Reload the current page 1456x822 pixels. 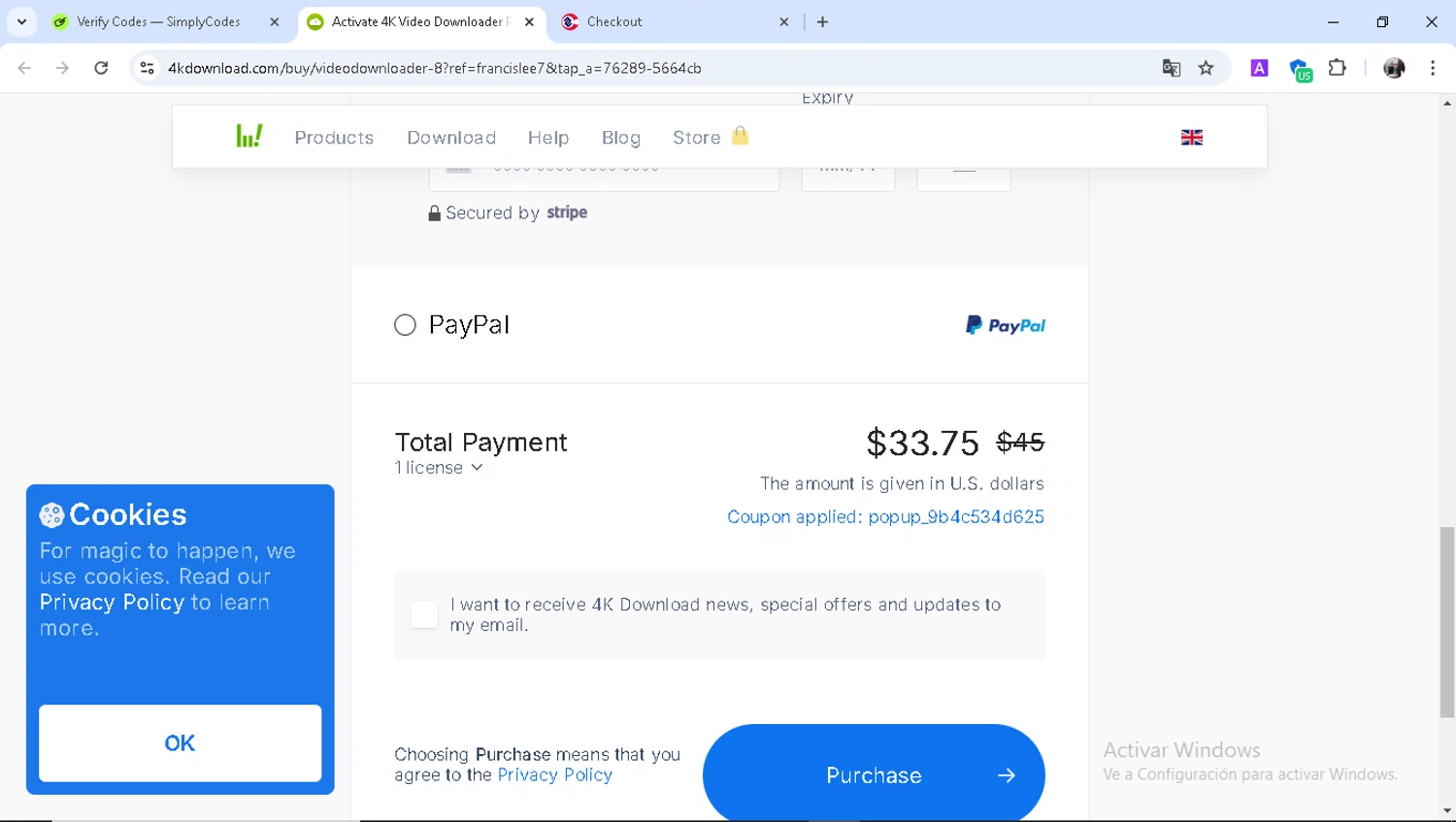coord(101,68)
